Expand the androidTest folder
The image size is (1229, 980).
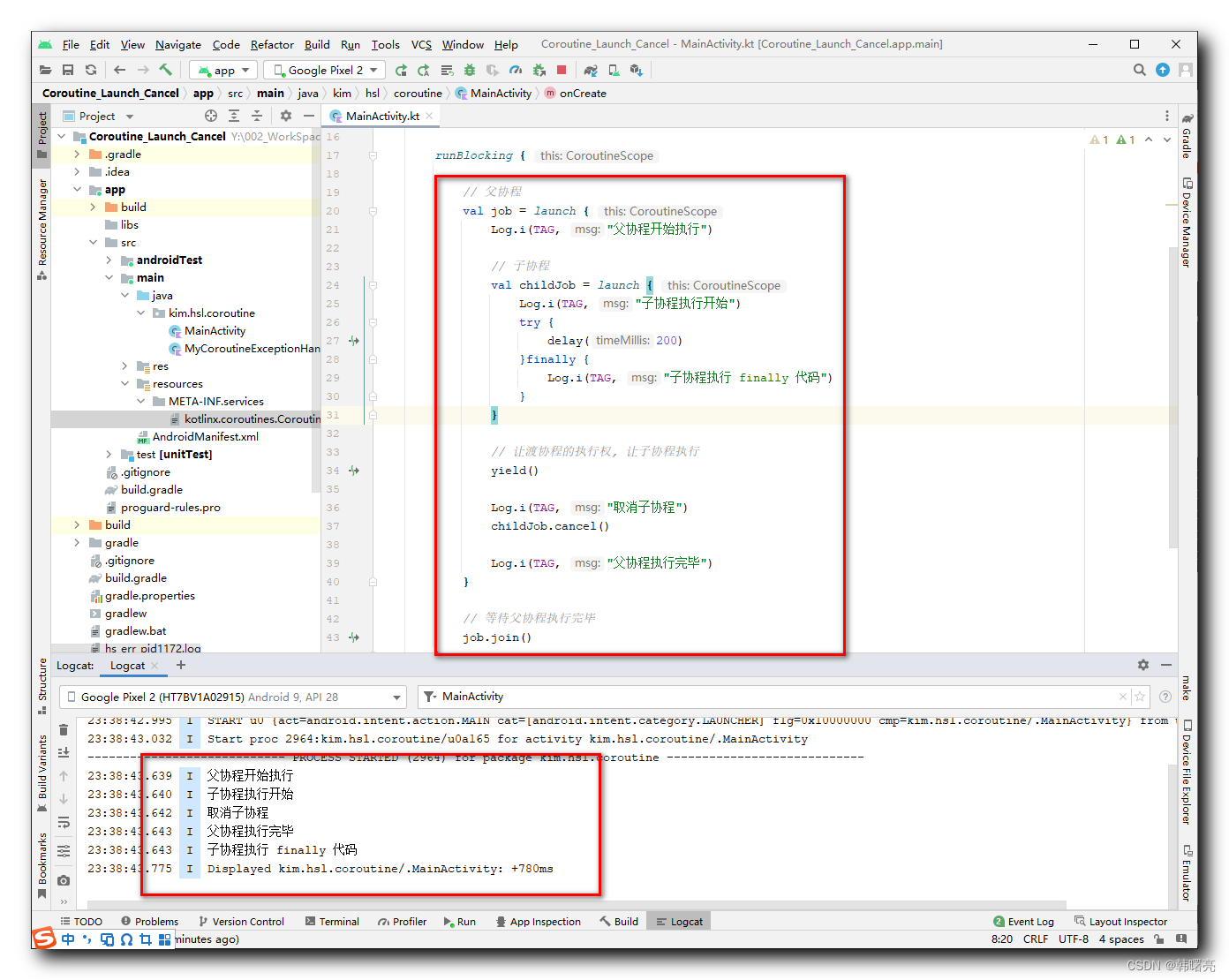click(x=109, y=260)
